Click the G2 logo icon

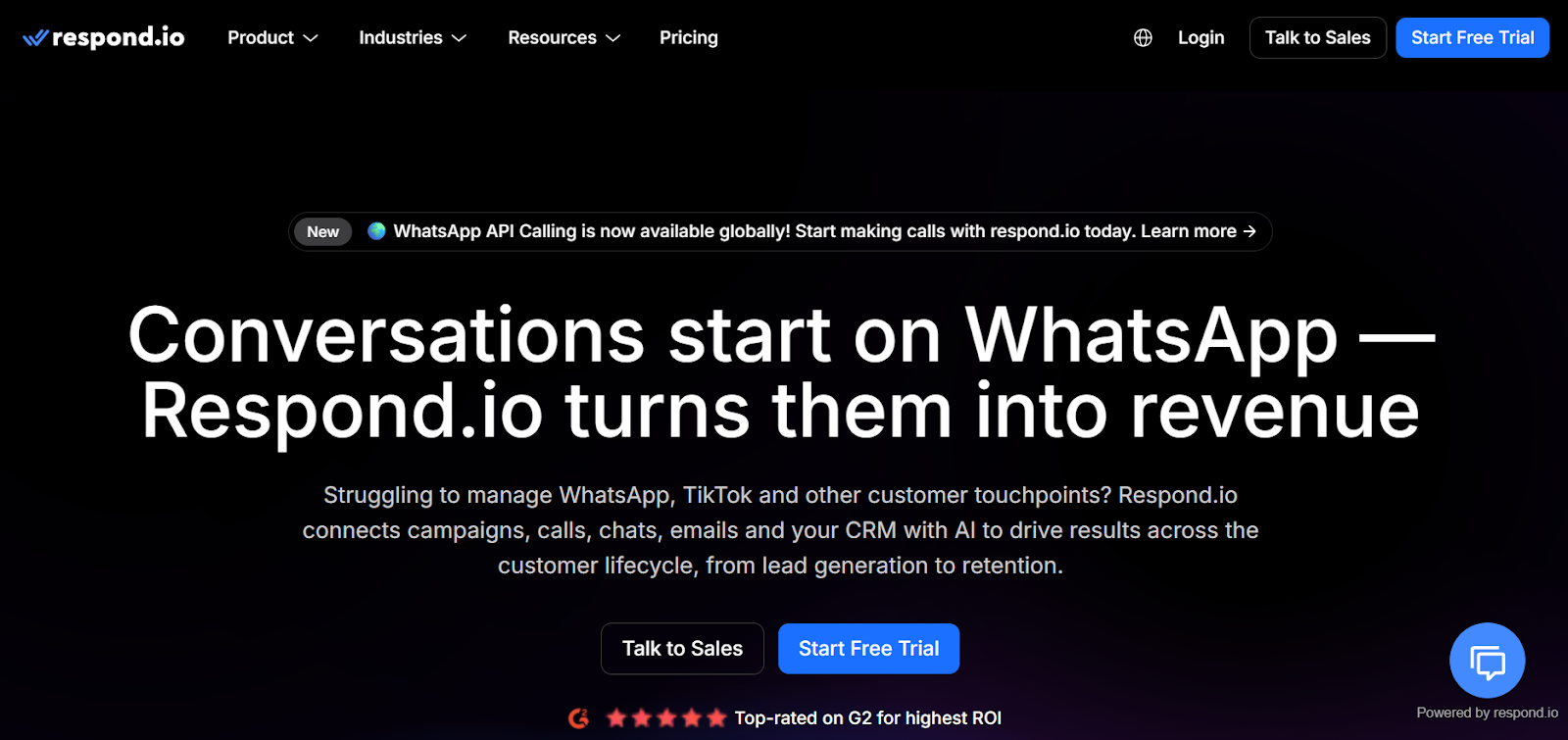(x=579, y=718)
